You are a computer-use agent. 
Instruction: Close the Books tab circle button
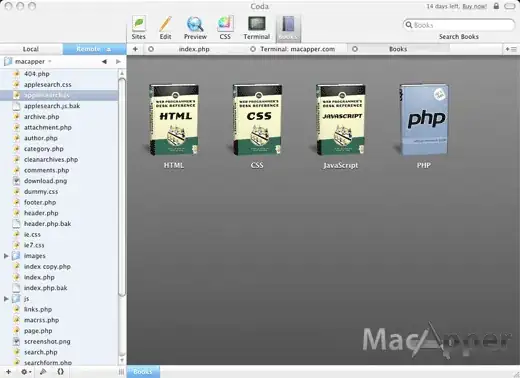click(355, 49)
